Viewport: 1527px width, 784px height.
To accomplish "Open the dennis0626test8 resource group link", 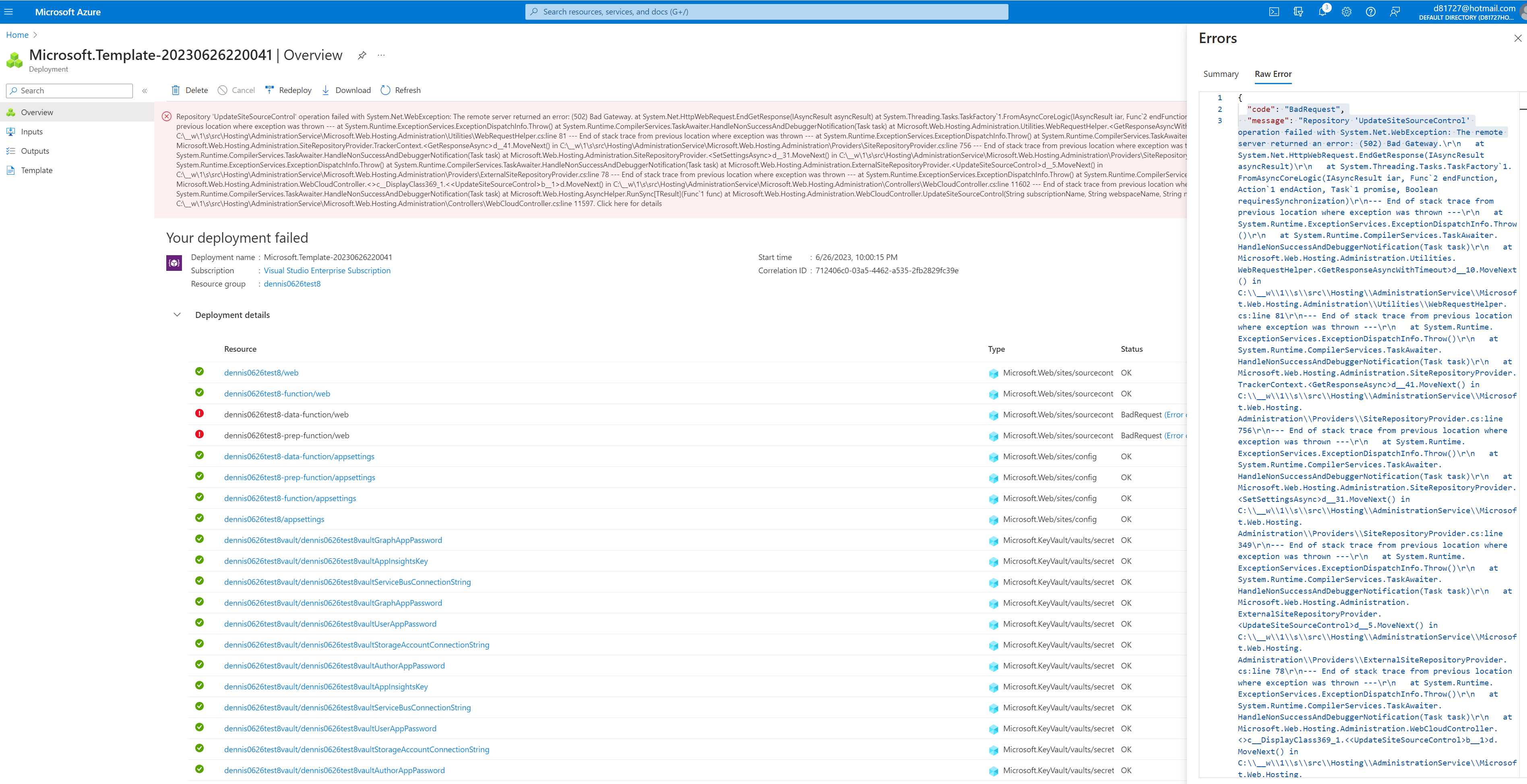I will tap(292, 283).
